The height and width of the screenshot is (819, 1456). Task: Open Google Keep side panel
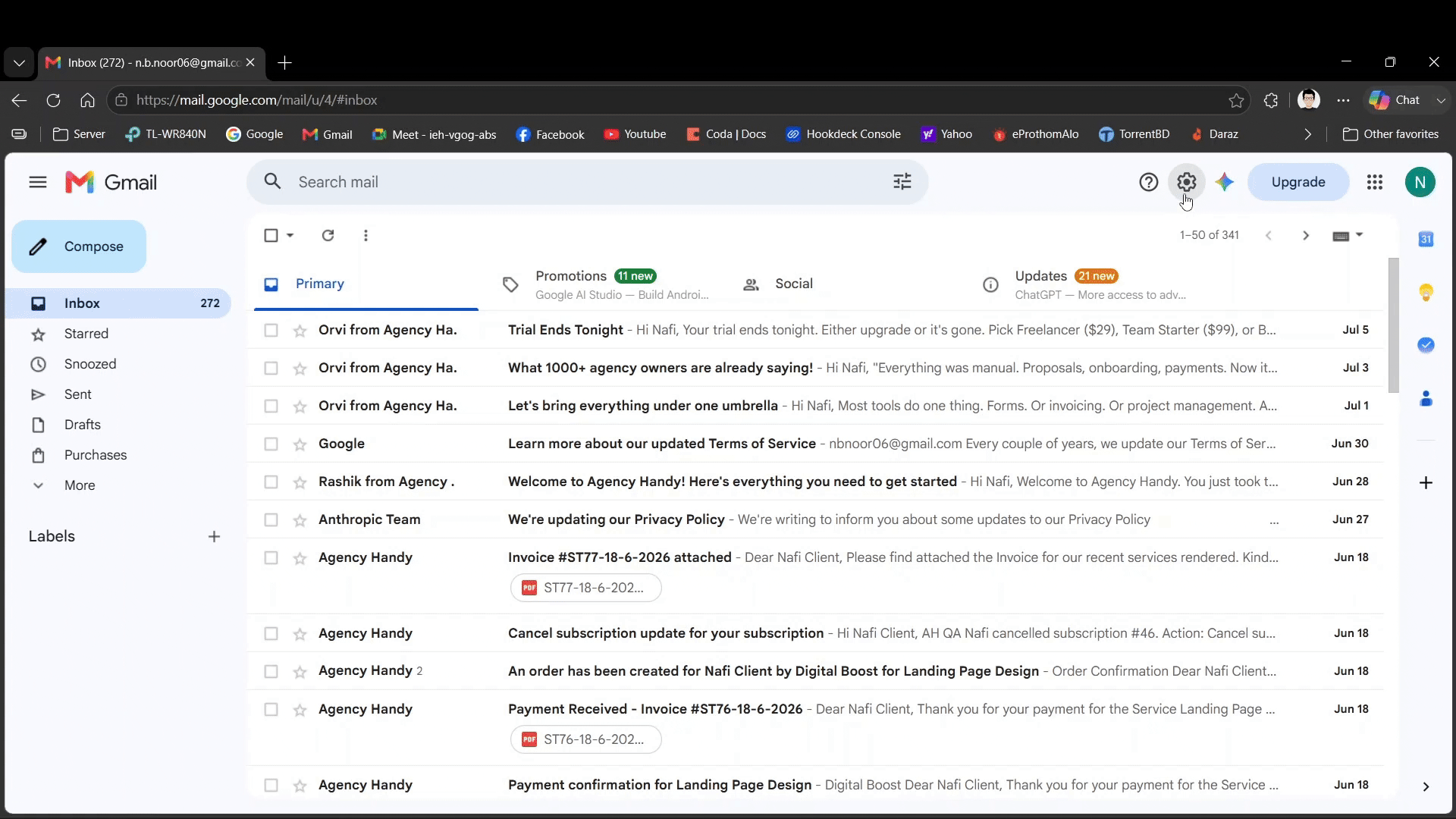click(x=1426, y=292)
